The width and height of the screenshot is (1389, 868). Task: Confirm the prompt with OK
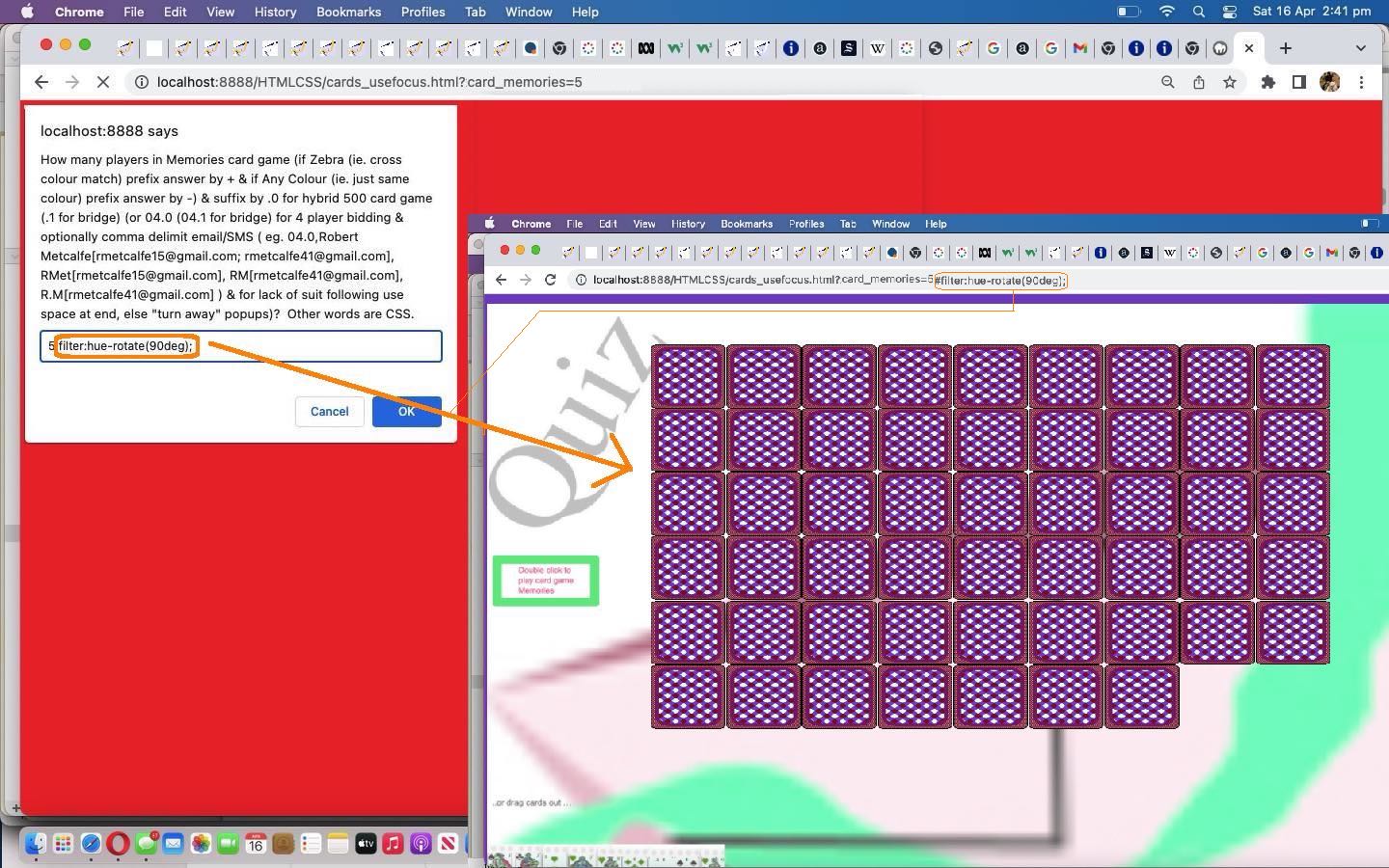point(406,412)
